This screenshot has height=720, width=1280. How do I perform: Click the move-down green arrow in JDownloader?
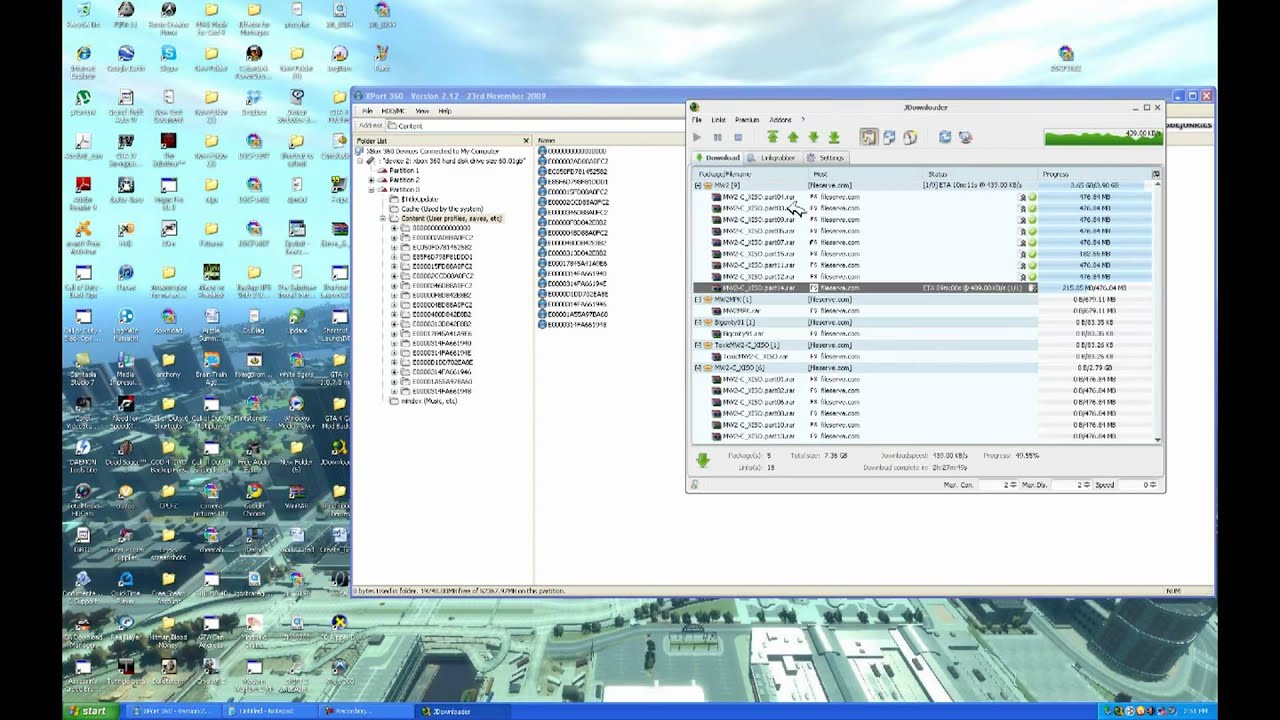coord(813,137)
